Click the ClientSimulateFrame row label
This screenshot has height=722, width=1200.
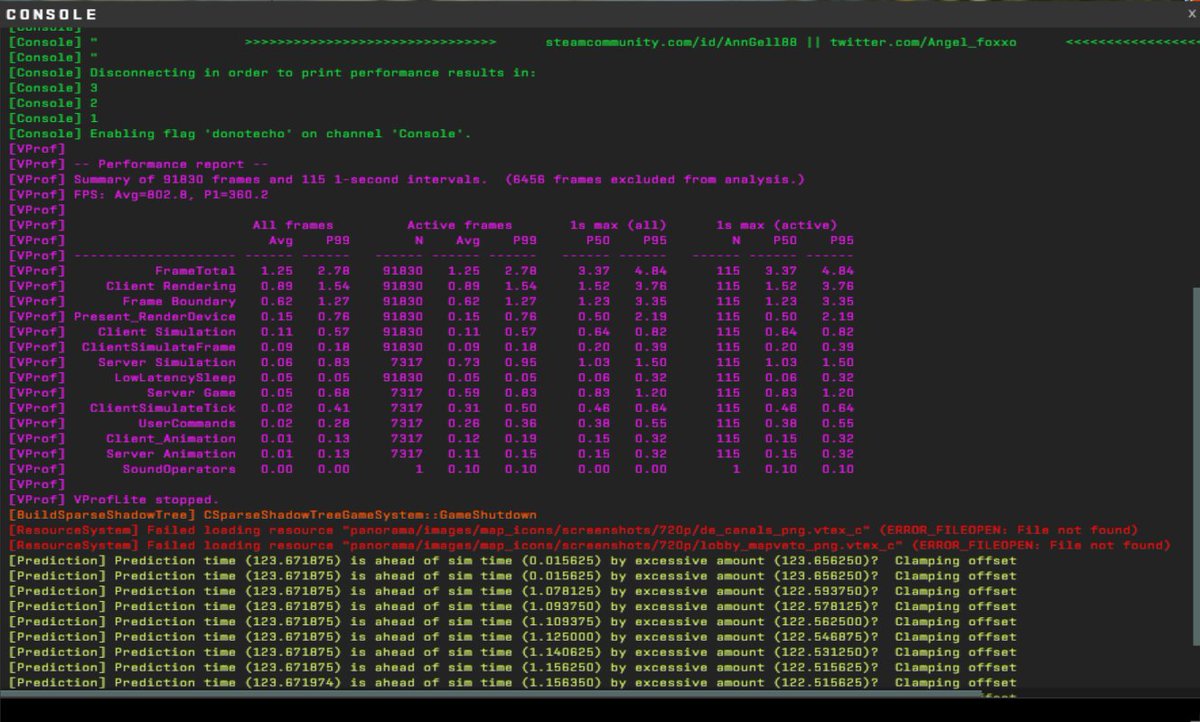pyautogui.click(x=159, y=347)
